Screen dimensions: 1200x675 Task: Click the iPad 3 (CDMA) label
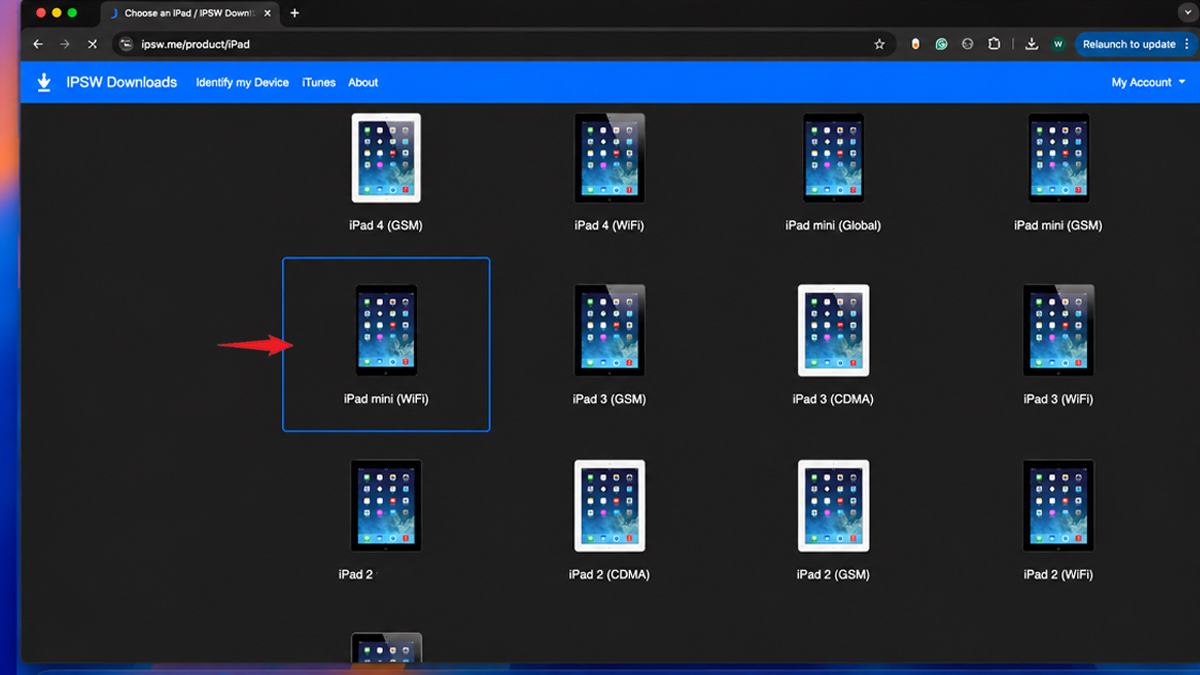pos(833,399)
